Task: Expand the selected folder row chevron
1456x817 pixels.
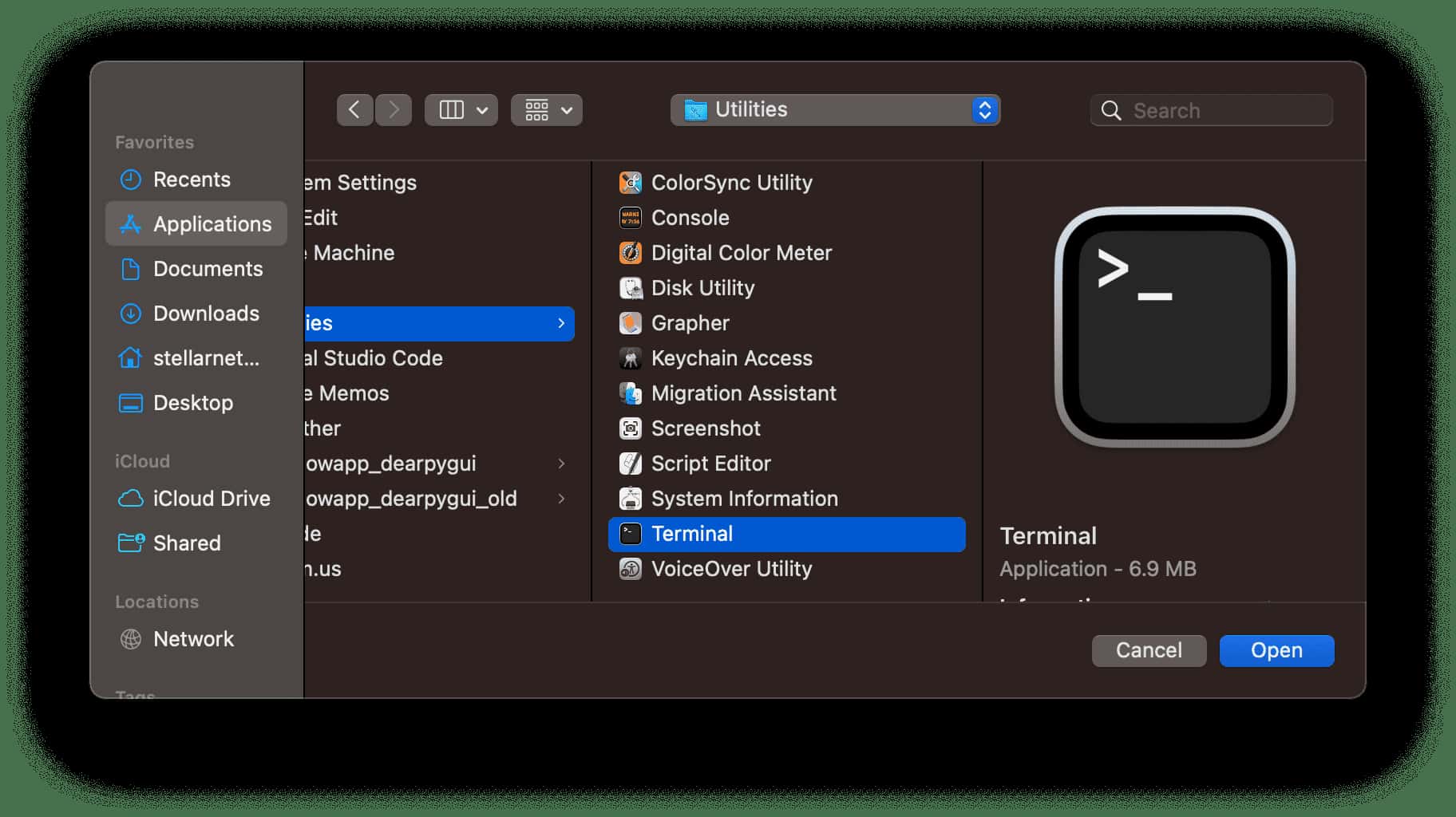Action: [561, 323]
